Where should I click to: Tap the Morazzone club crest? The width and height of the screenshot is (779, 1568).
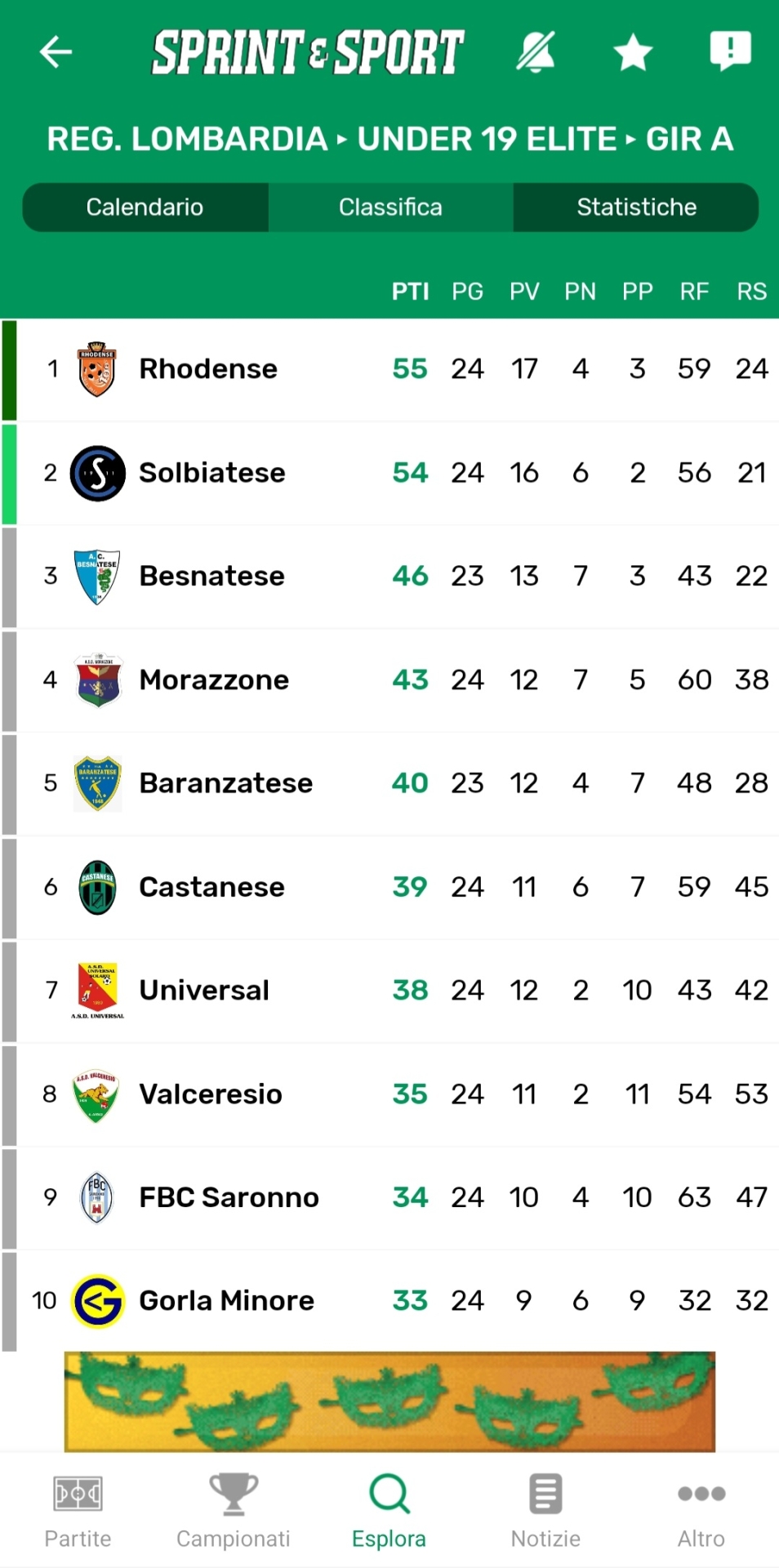[98, 679]
